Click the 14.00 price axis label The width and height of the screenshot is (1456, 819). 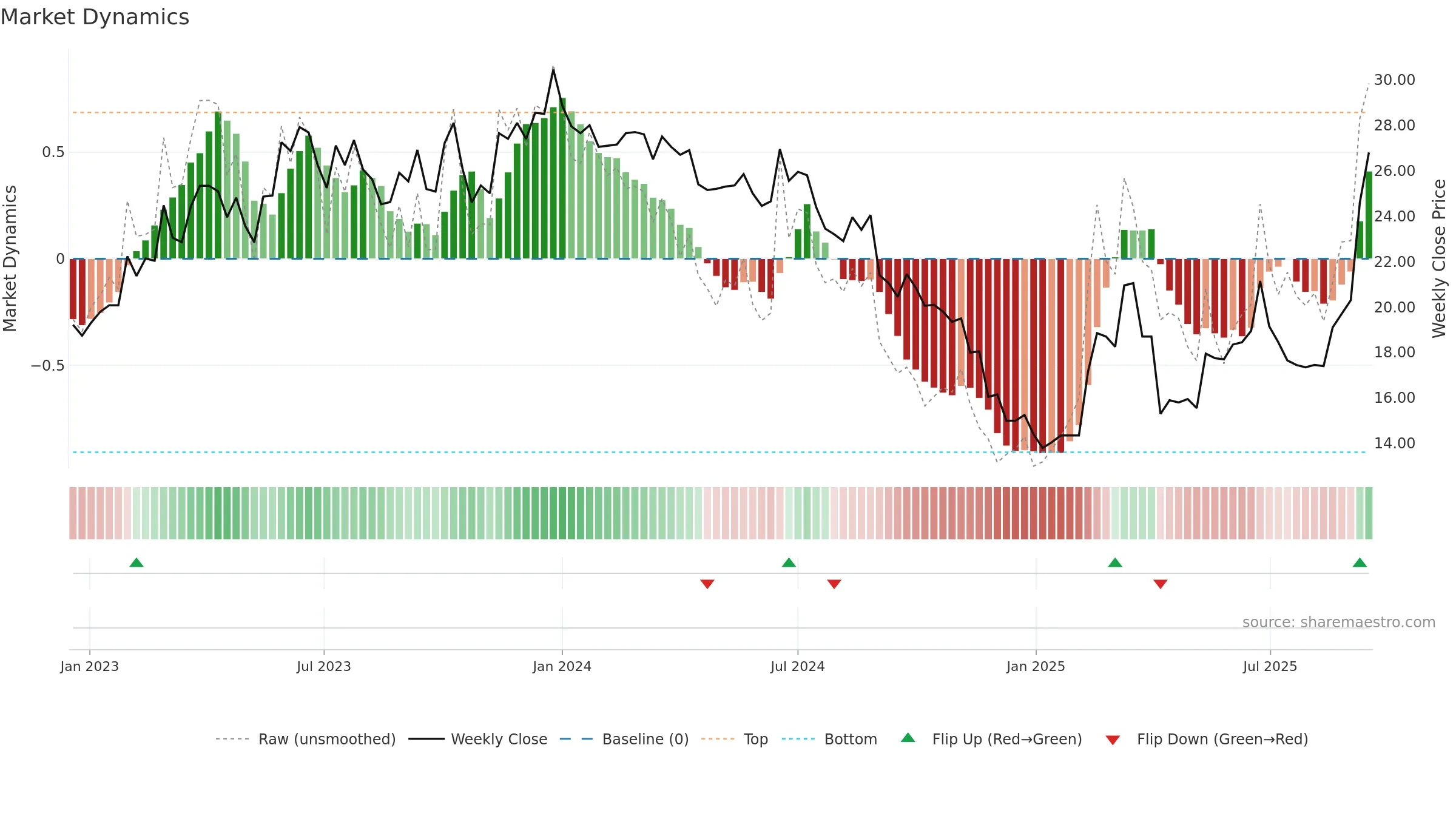1395,443
